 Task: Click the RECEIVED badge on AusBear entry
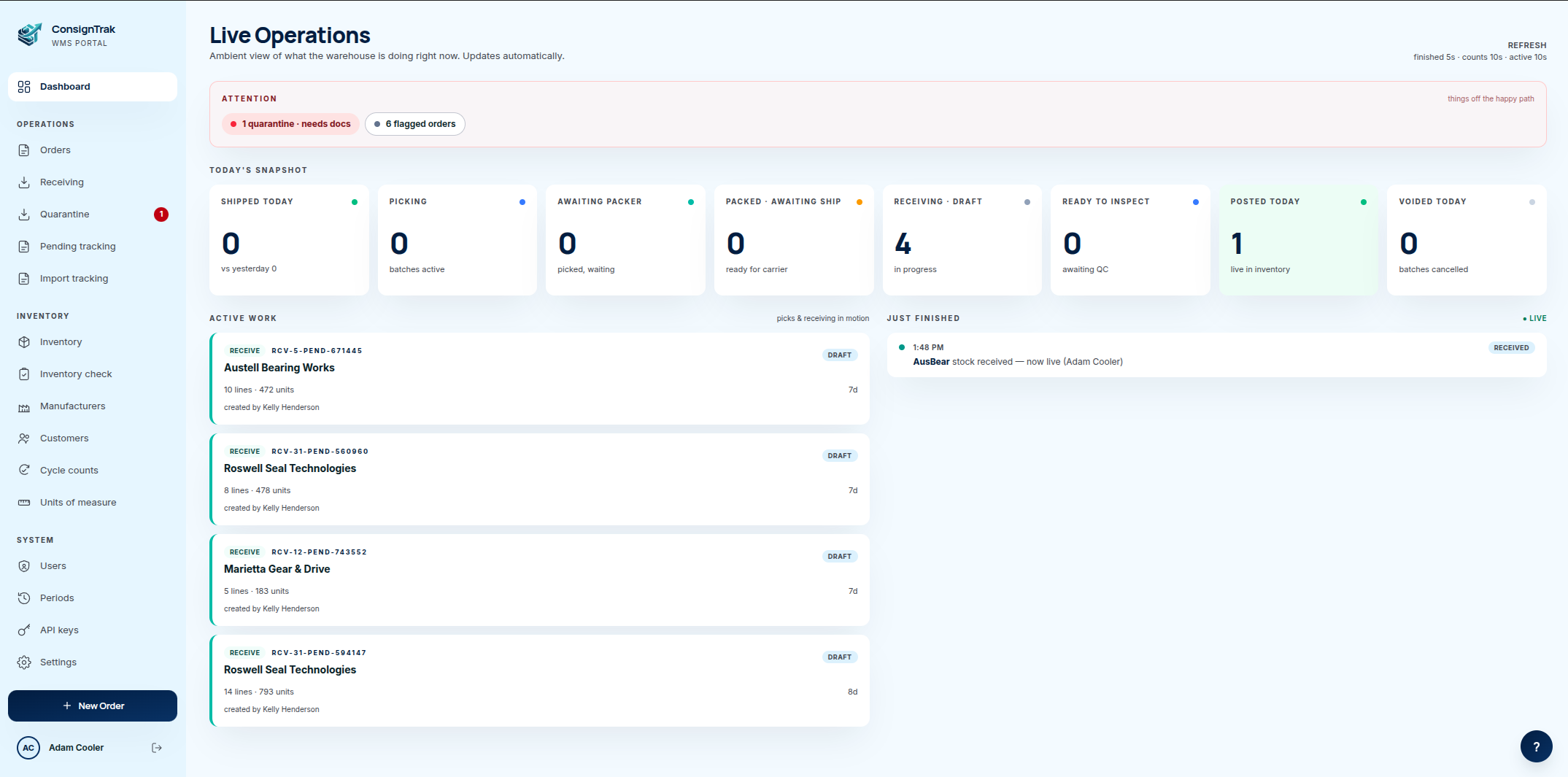point(1511,348)
